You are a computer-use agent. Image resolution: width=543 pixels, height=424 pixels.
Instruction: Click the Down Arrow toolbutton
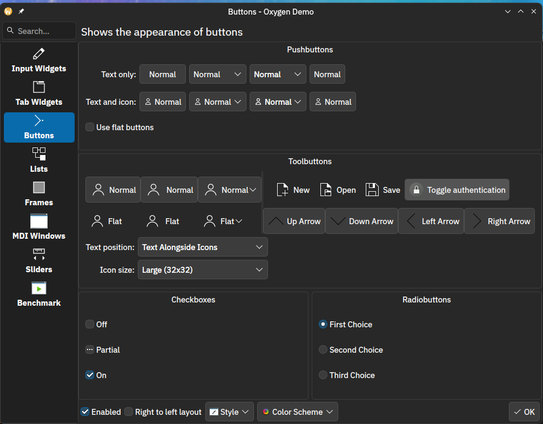[x=362, y=221]
